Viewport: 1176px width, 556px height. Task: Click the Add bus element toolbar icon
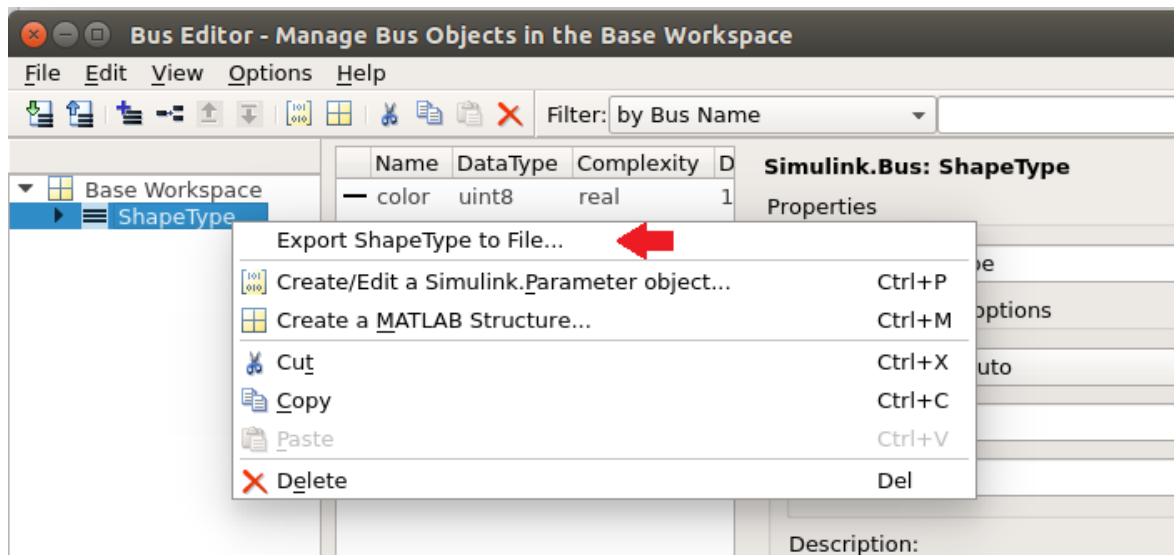[169, 115]
